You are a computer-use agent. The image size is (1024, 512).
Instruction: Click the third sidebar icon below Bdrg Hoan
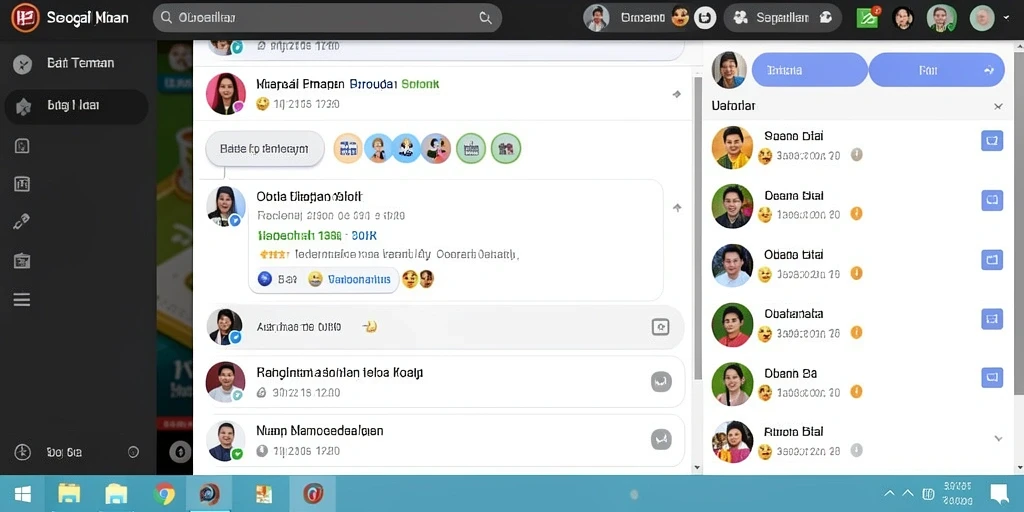coord(22,146)
